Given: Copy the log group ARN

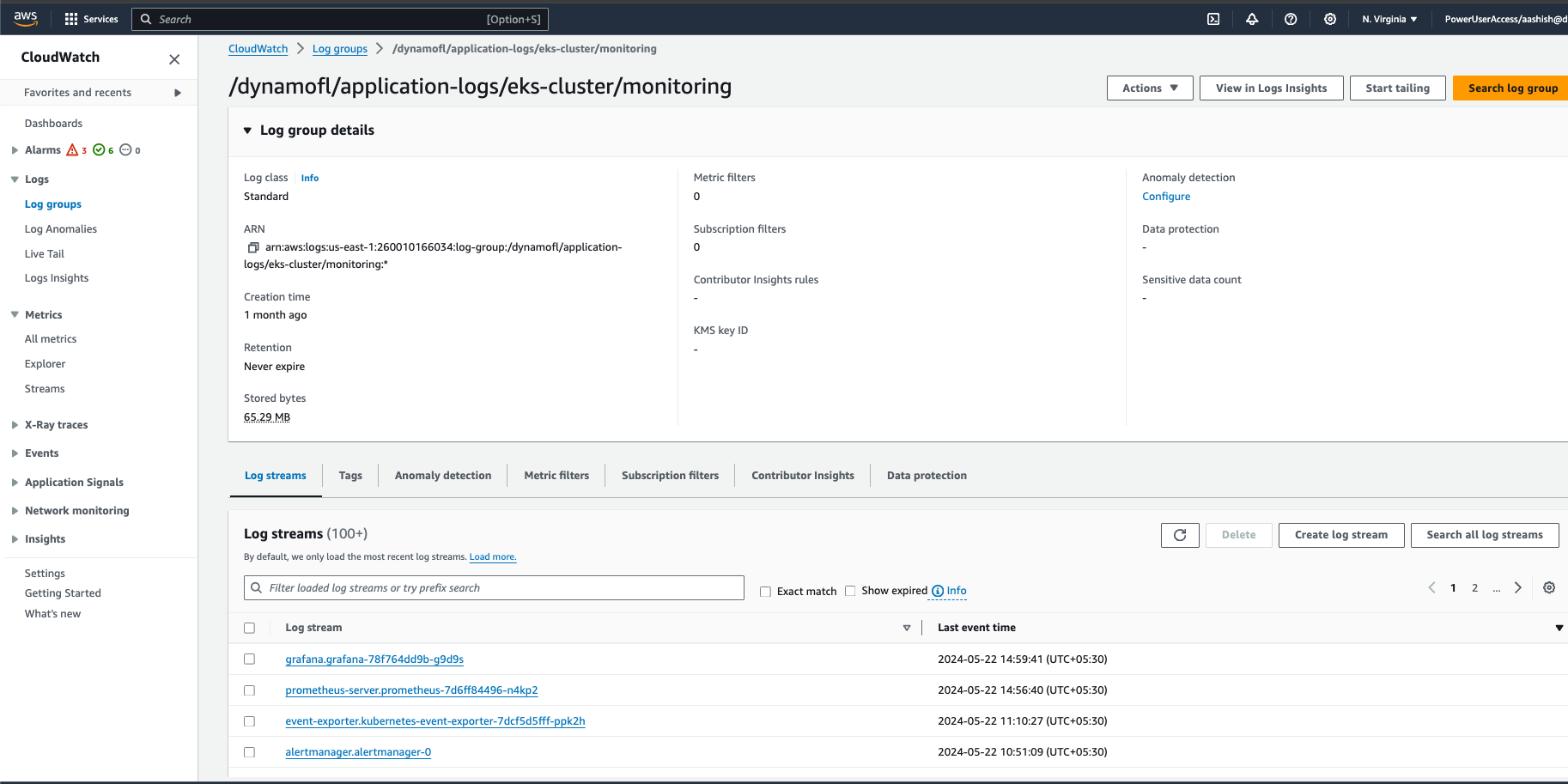Looking at the screenshot, I should pyautogui.click(x=253, y=247).
